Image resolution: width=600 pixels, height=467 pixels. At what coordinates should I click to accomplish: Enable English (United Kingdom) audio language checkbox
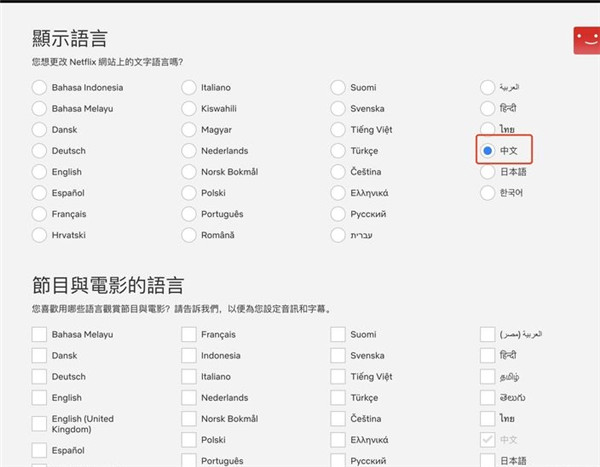tap(39, 424)
